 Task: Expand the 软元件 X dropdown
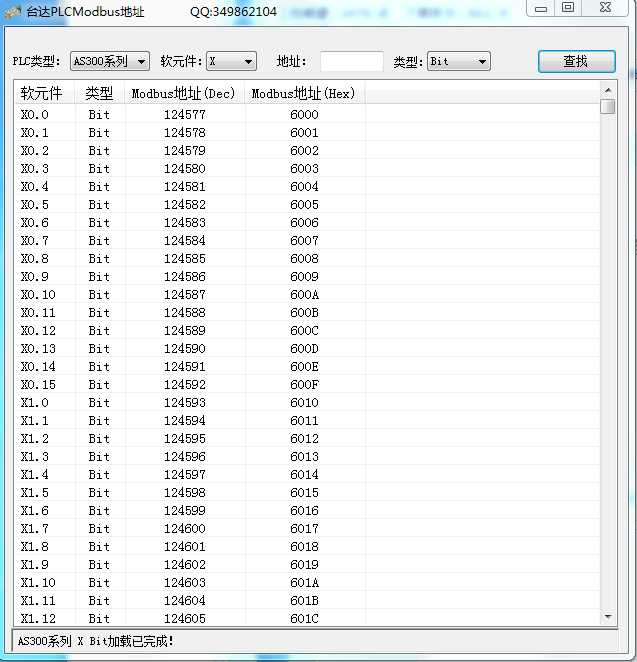tap(231, 62)
